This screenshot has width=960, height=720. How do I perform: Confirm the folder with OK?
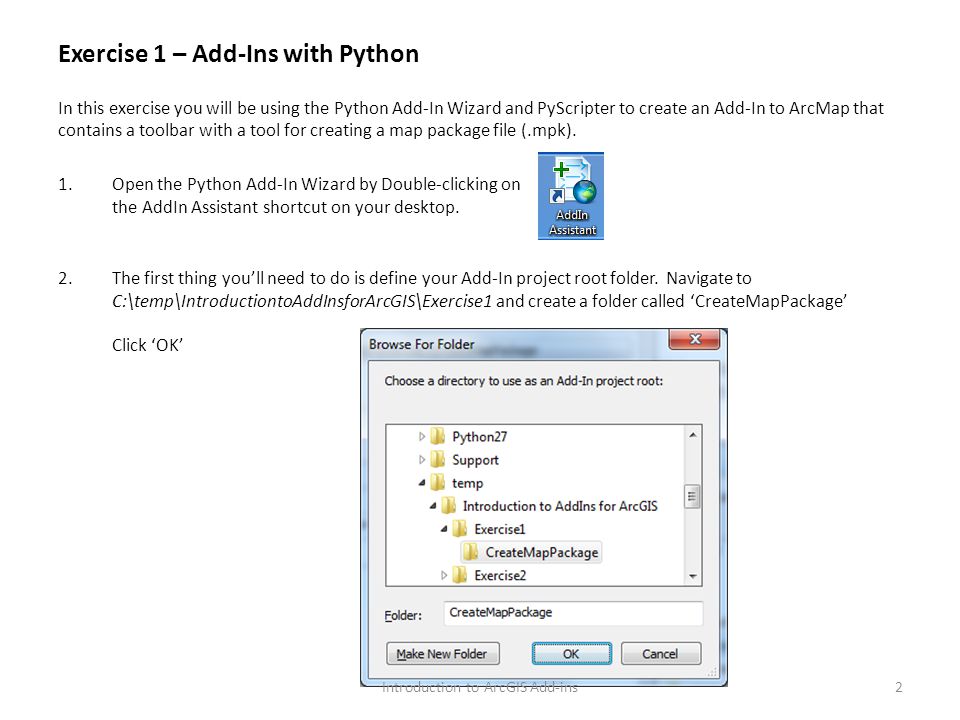click(x=571, y=654)
